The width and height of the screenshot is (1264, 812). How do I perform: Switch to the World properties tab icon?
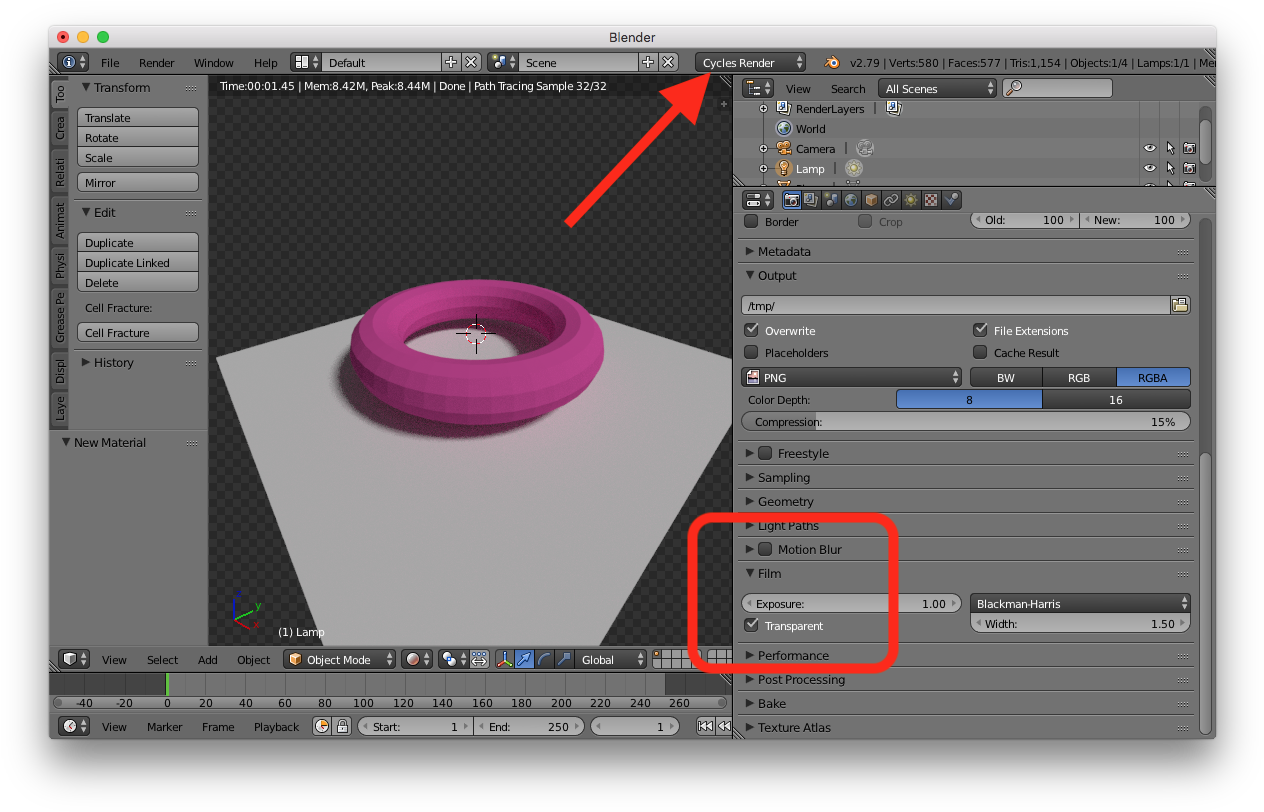[x=851, y=200]
